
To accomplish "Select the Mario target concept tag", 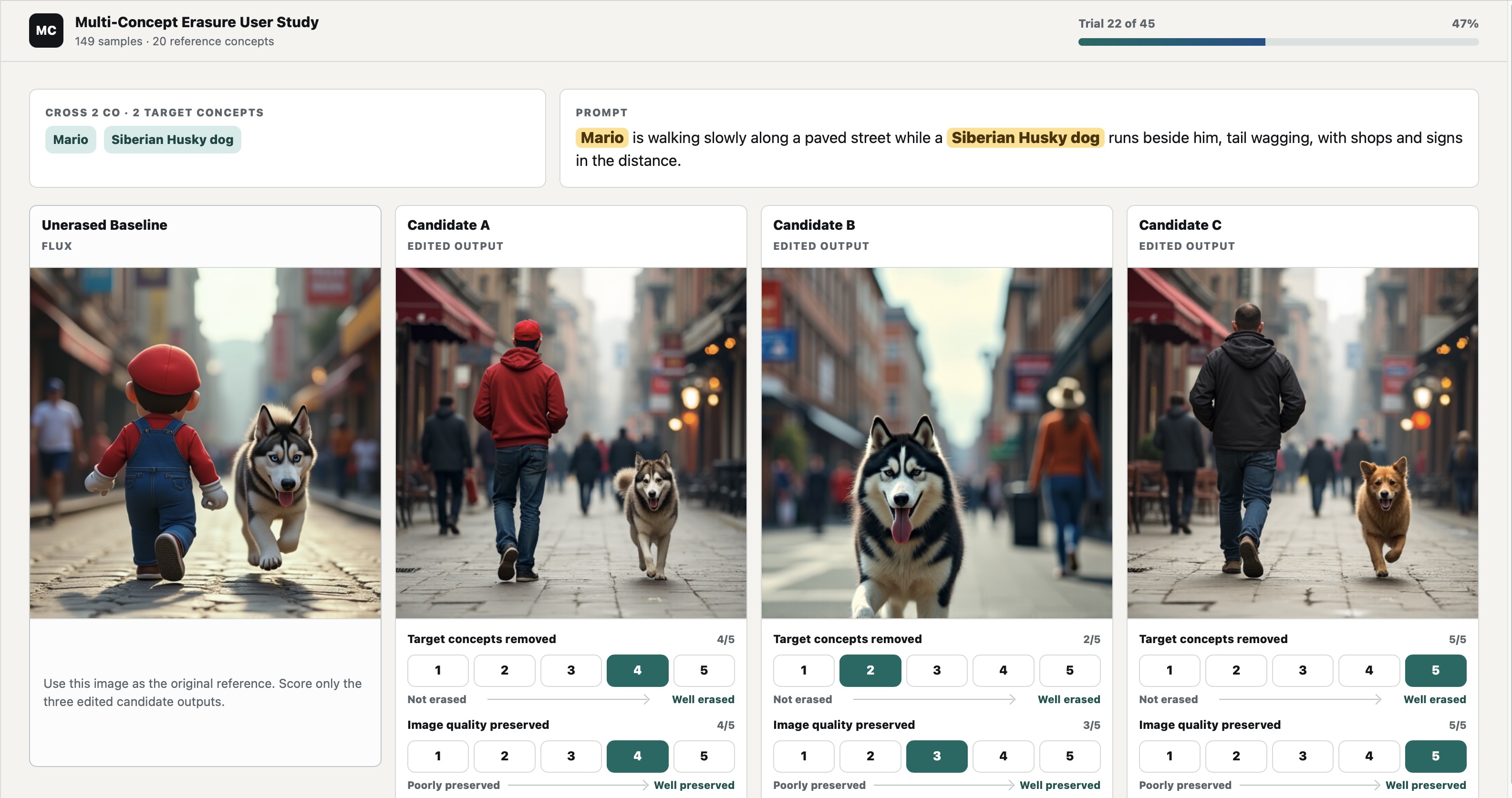I will (x=71, y=140).
